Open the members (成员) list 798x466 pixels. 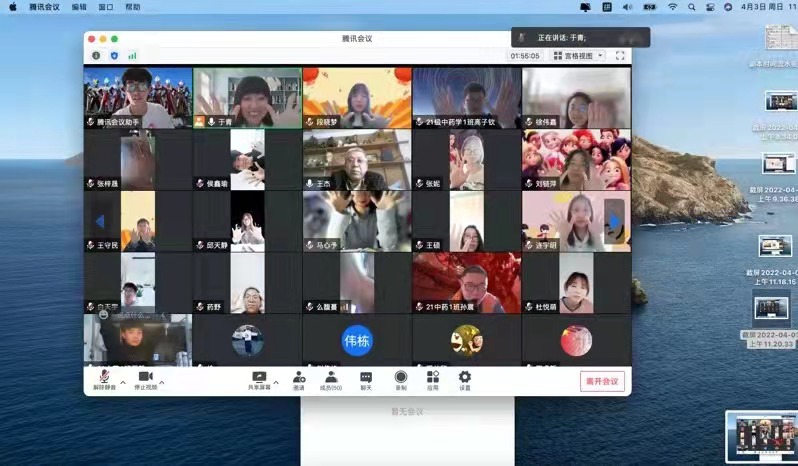tap(331, 378)
